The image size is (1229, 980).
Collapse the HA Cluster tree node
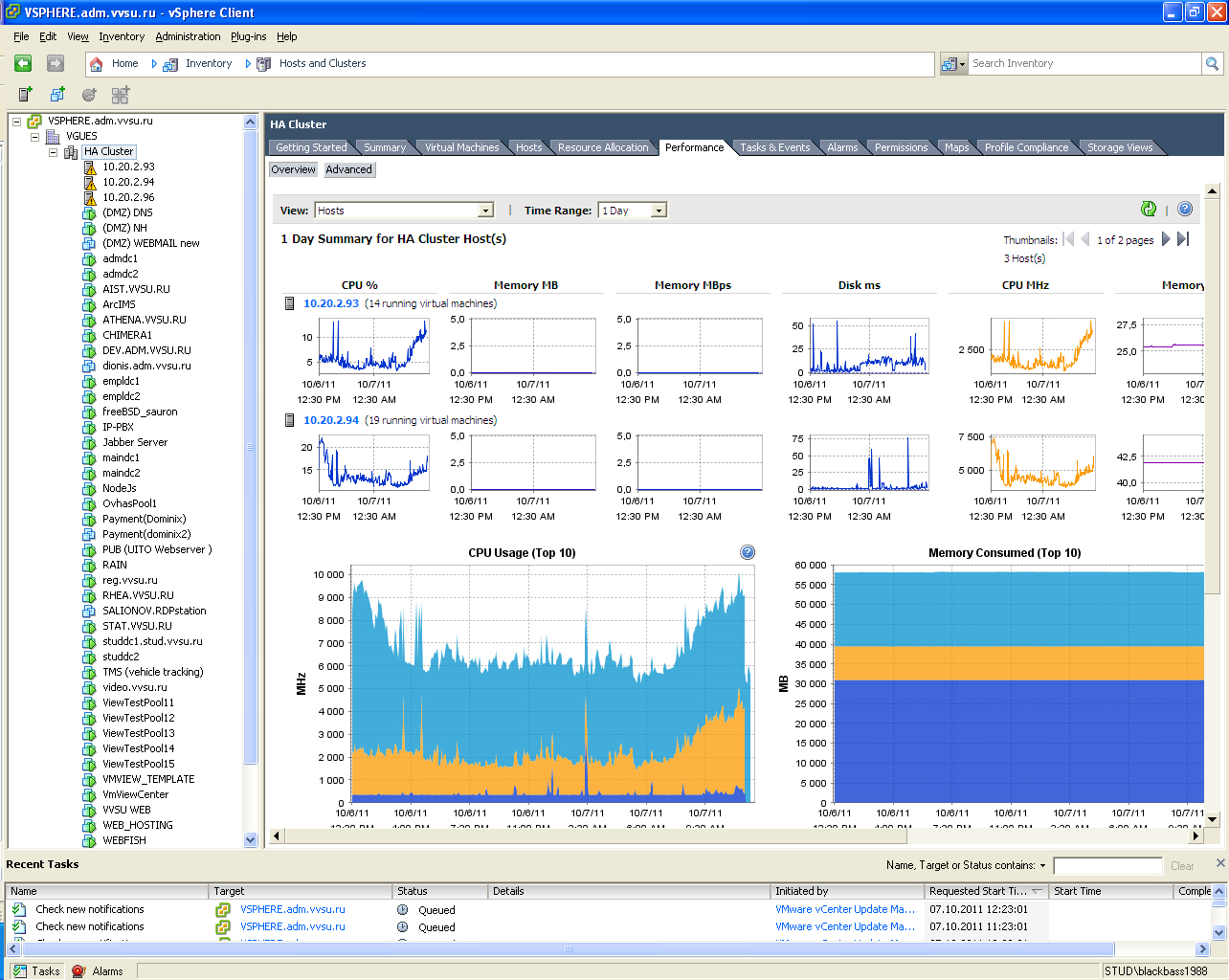54,152
